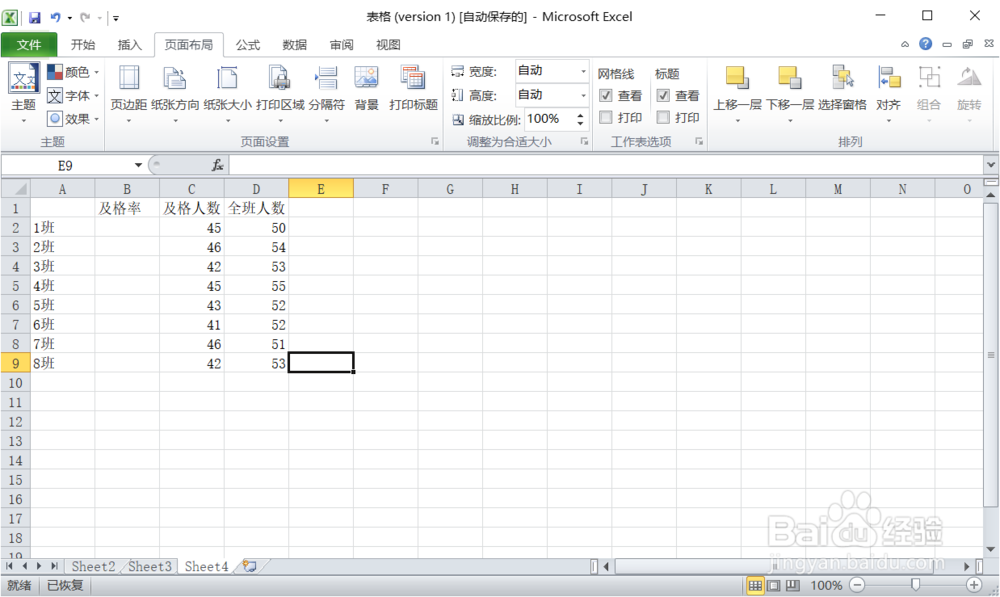Image resolution: width=1000 pixels, height=597 pixels.
Task: Minimize the ribbon with caret icon
Action: [x=905, y=44]
